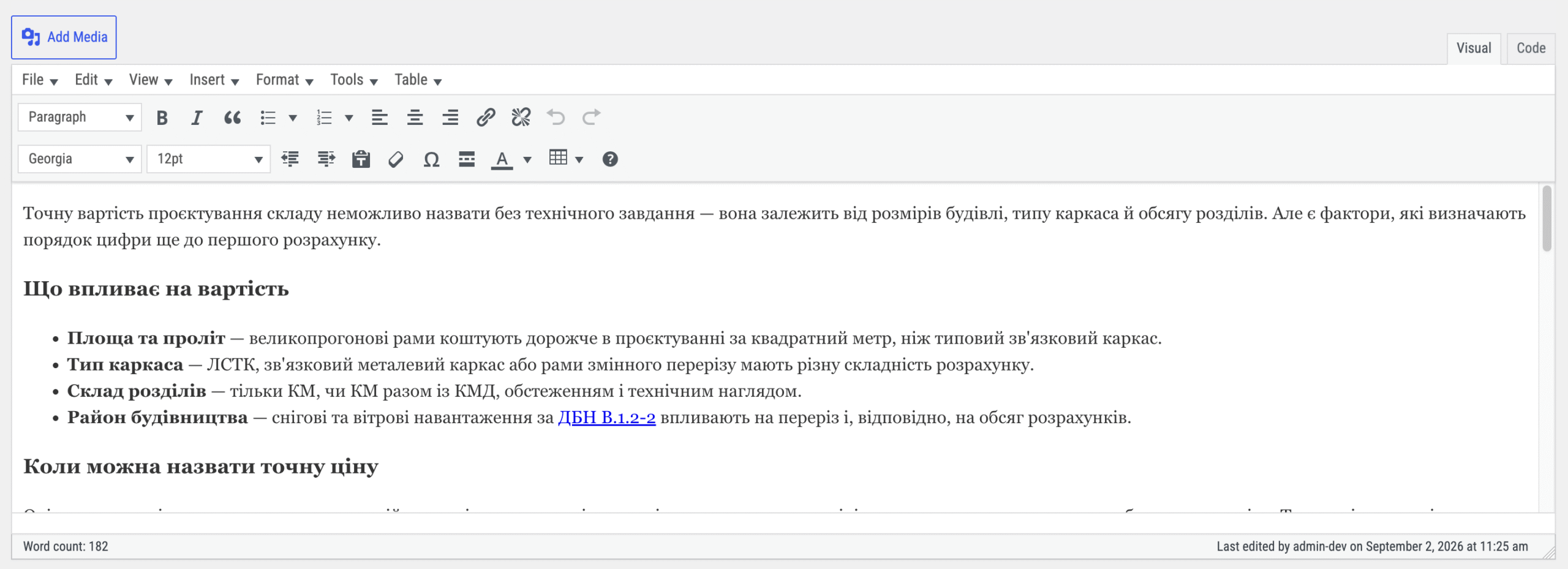This screenshot has height=569, width=1568.
Task: Clear formatting with eraser icon
Action: [396, 159]
